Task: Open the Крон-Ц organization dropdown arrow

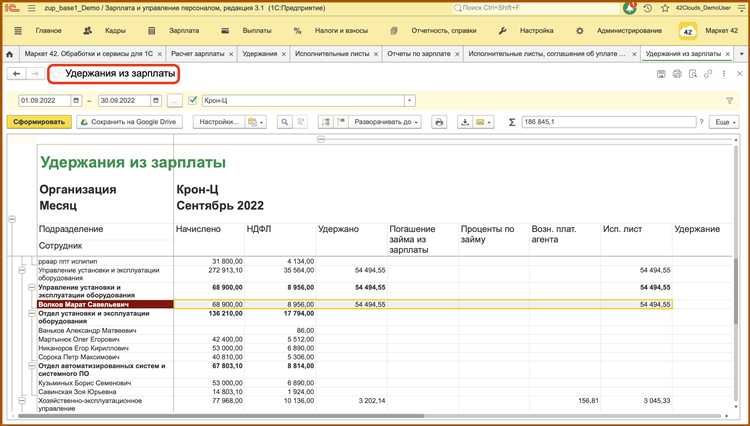Action: click(x=409, y=101)
